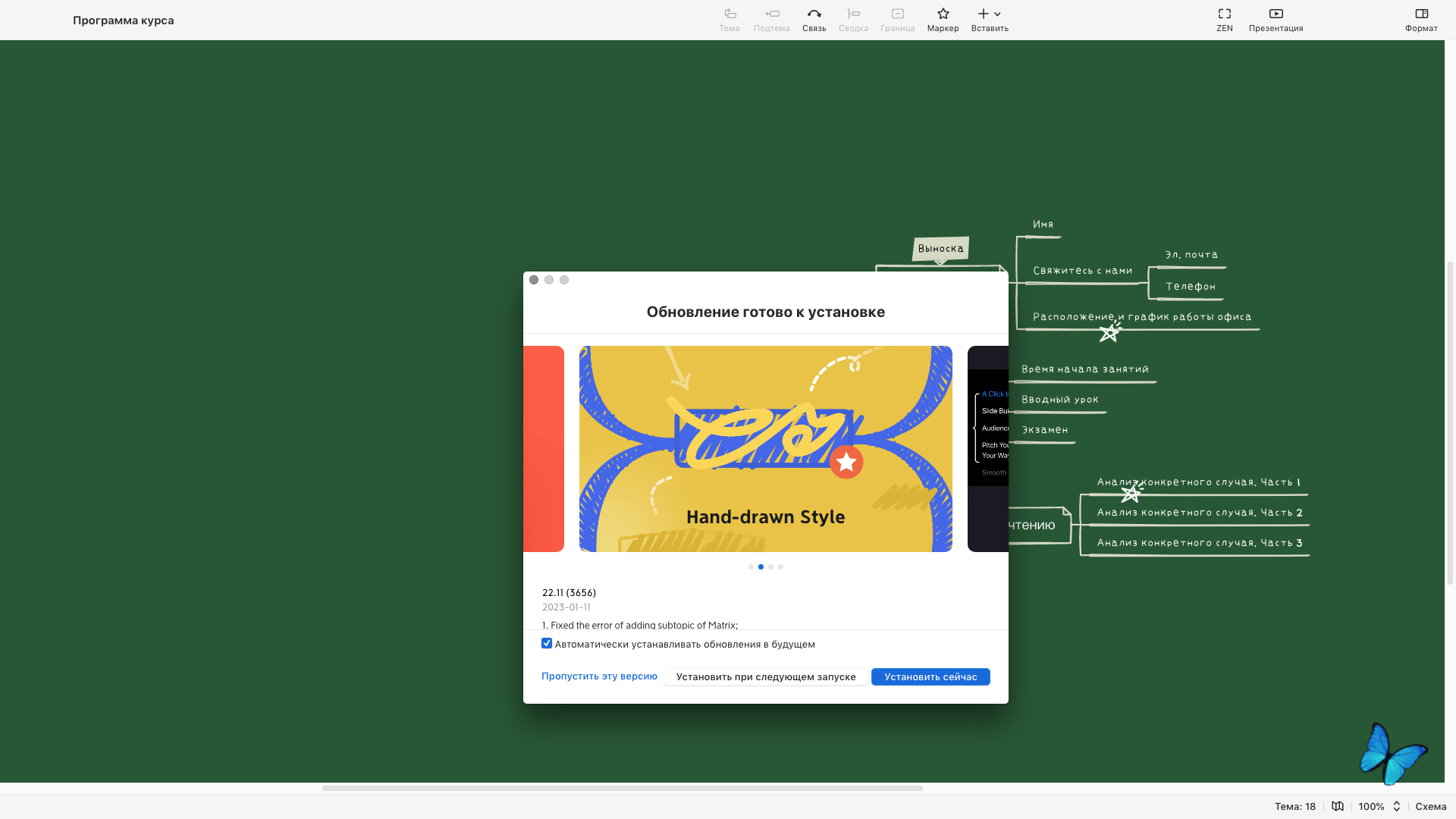
Task: Open the map overview icon in status bar
Action: coord(1338,806)
